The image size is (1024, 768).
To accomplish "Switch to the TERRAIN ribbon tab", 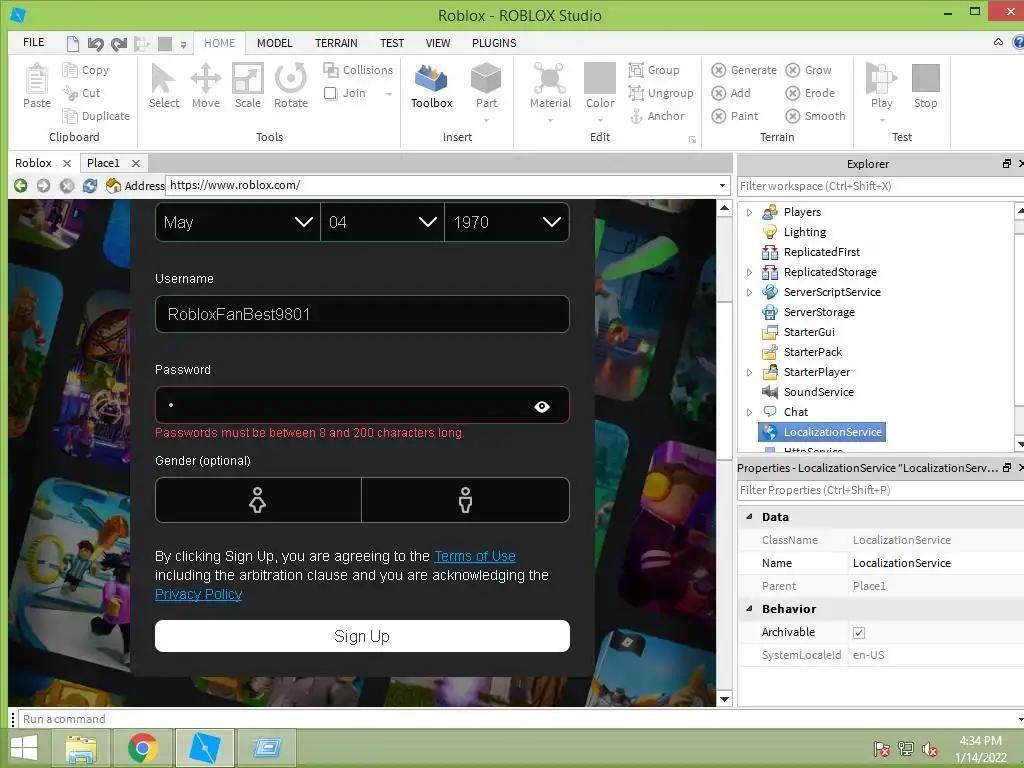I will pos(336,43).
